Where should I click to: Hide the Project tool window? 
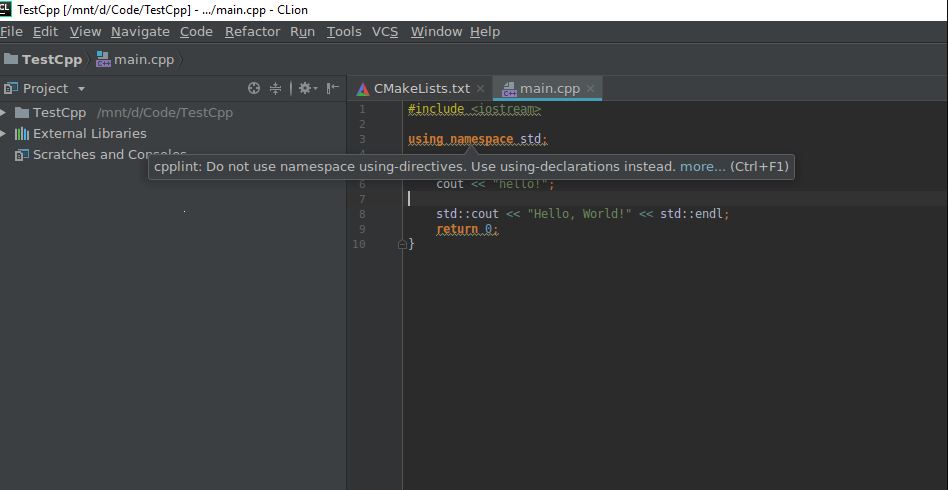[332, 88]
